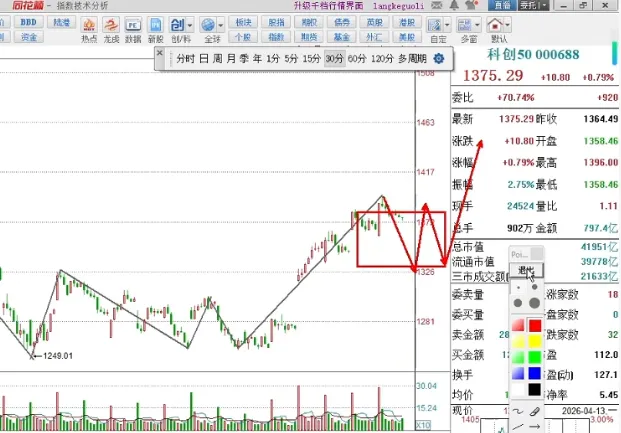The image size is (621, 433).
Task: Pick solid yellow color swatch
Action: (x=535, y=341)
